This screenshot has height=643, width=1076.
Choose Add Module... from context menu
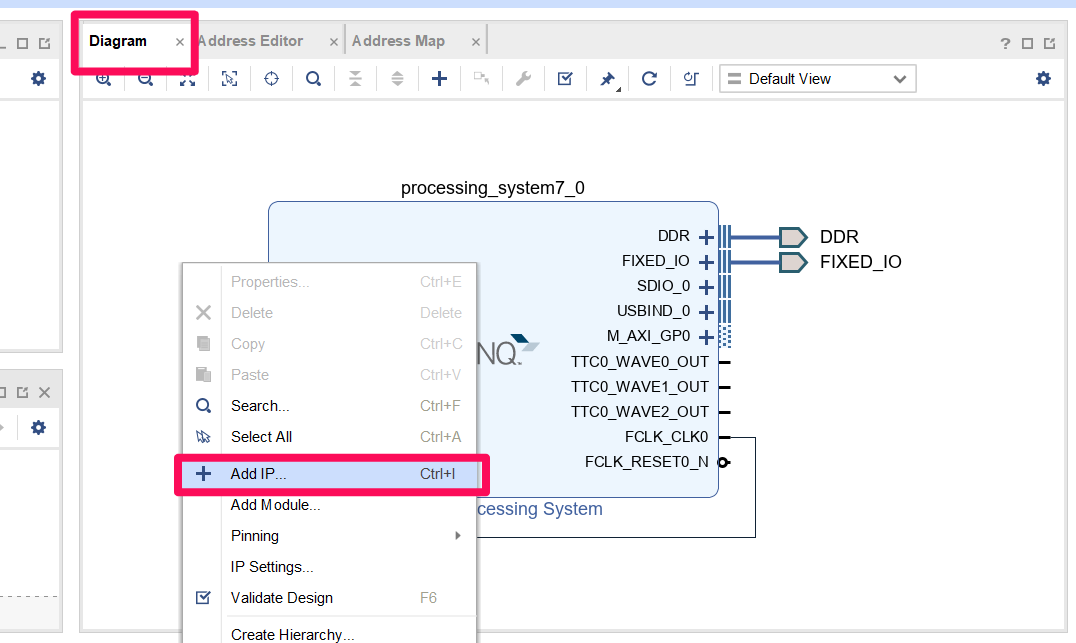pyautogui.click(x=330, y=505)
